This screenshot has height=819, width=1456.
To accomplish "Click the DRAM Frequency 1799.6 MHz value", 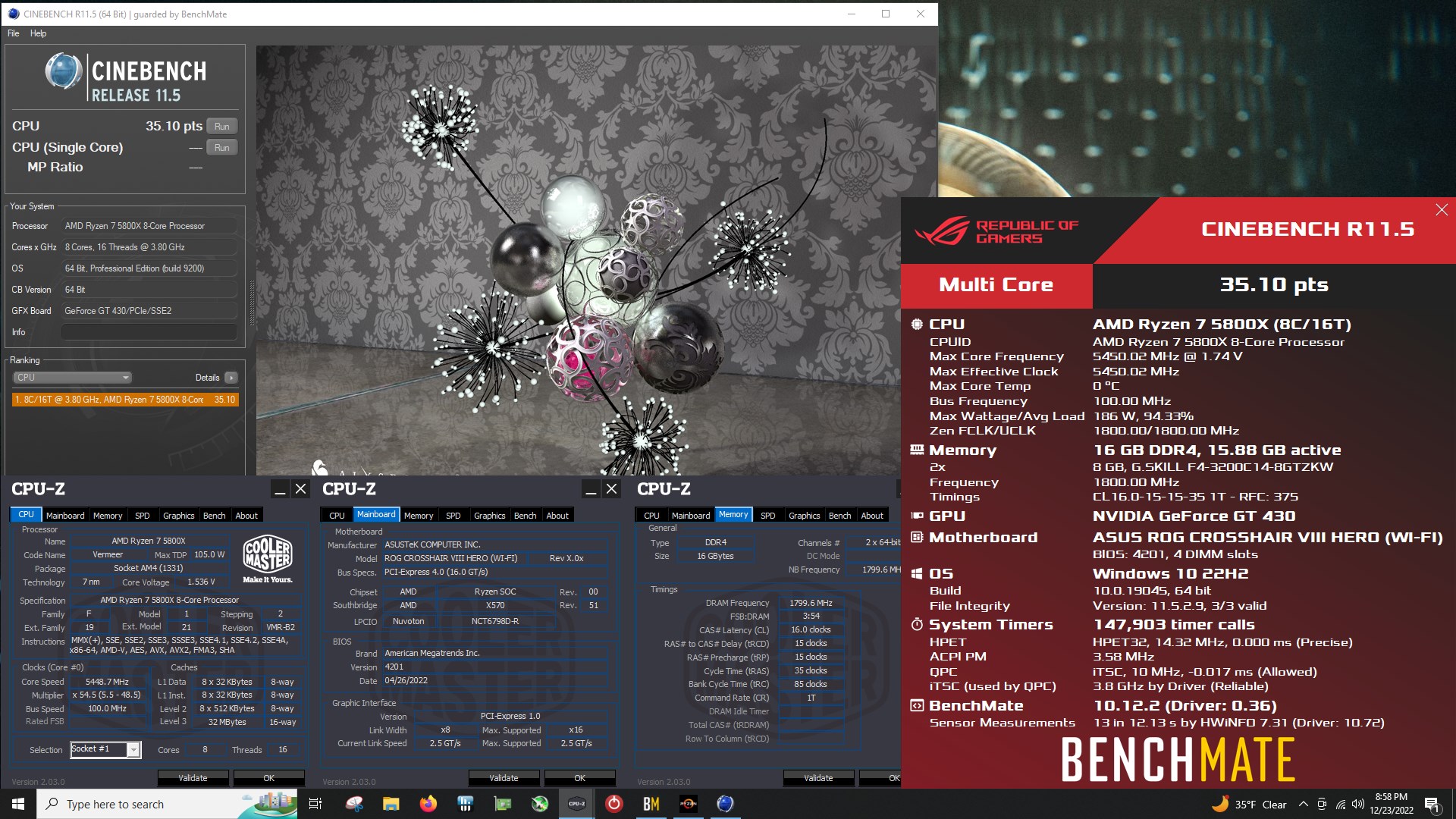I will (x=811, y=604).
